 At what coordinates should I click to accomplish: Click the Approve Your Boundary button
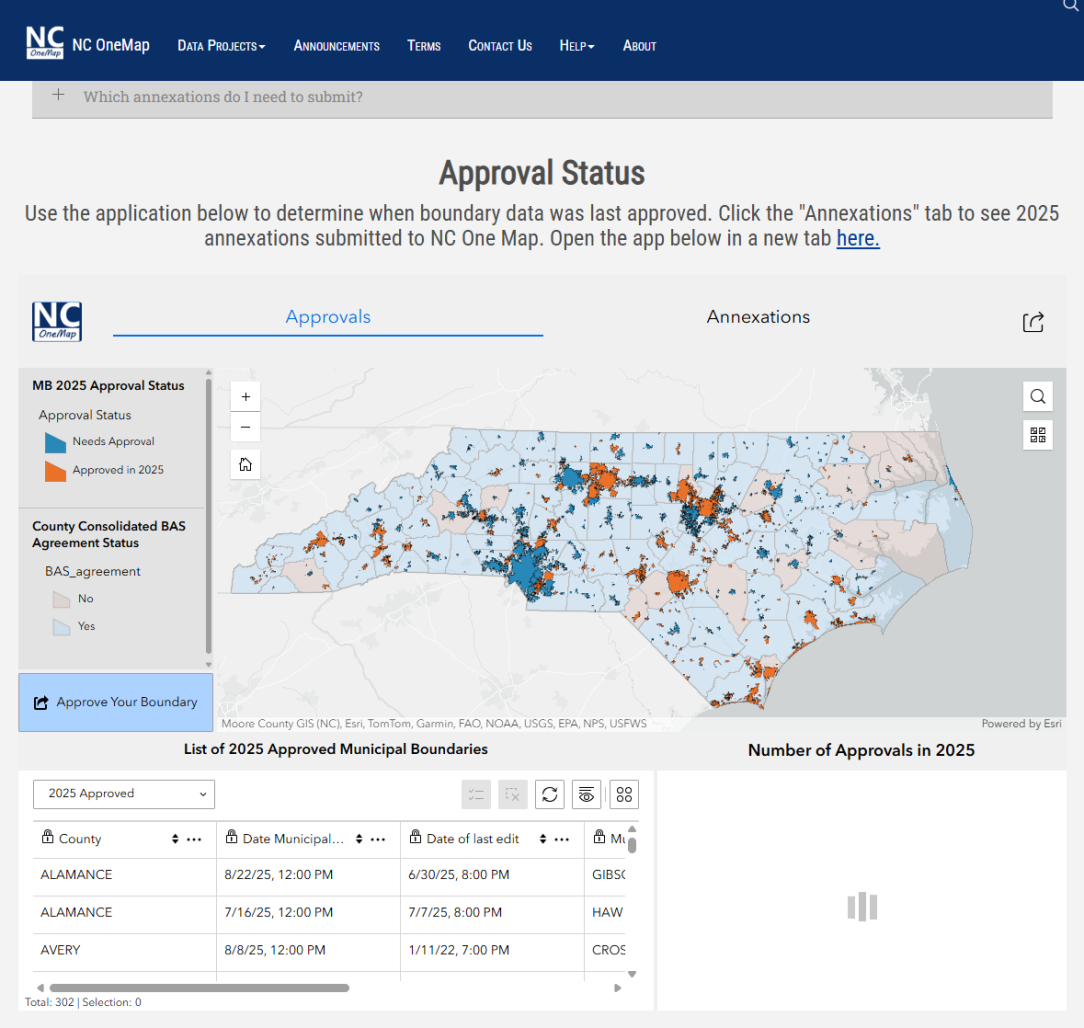[x=115, y=702]
